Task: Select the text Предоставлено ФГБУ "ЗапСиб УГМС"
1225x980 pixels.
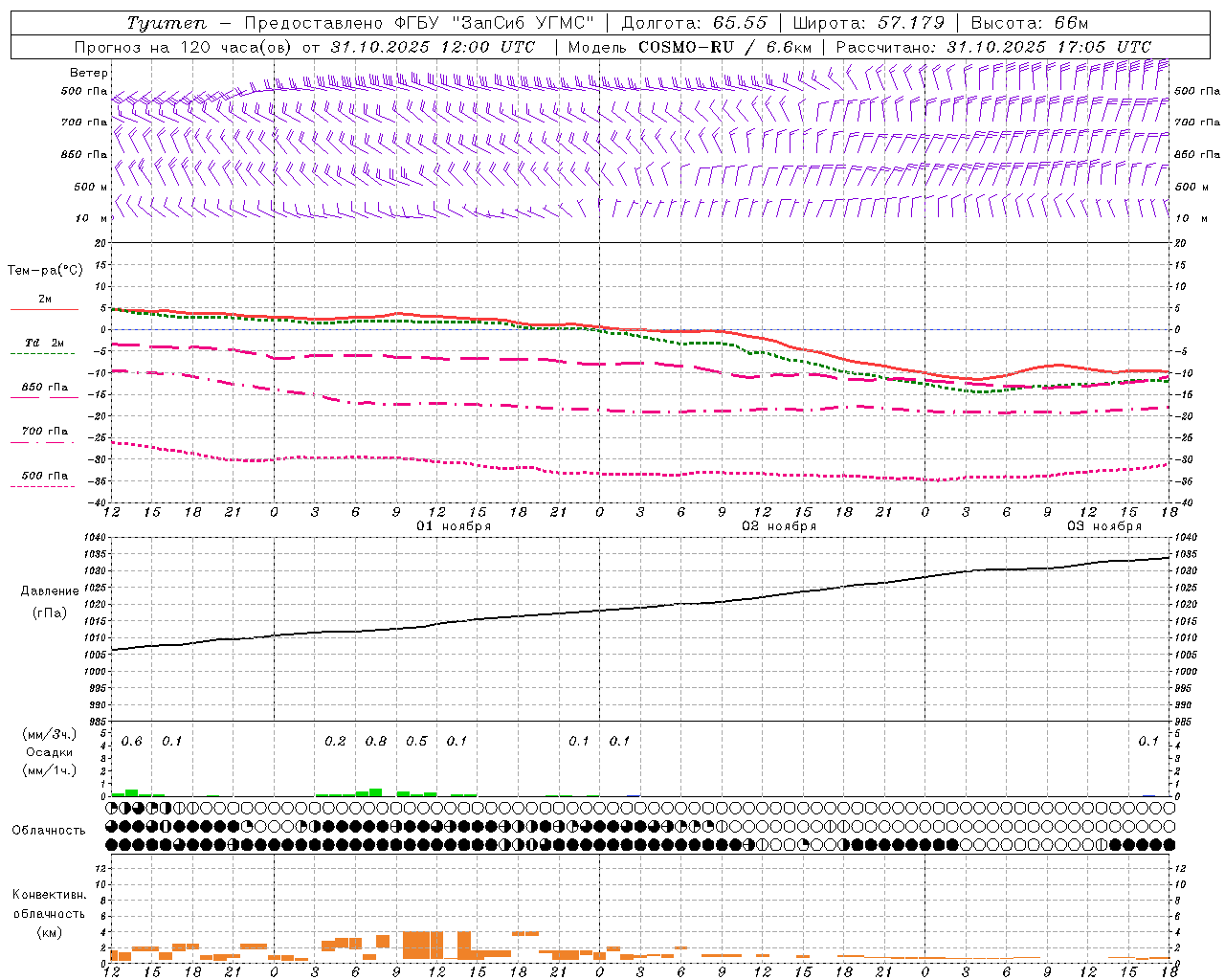Action: pyautogui.click(x=420, y=23)
